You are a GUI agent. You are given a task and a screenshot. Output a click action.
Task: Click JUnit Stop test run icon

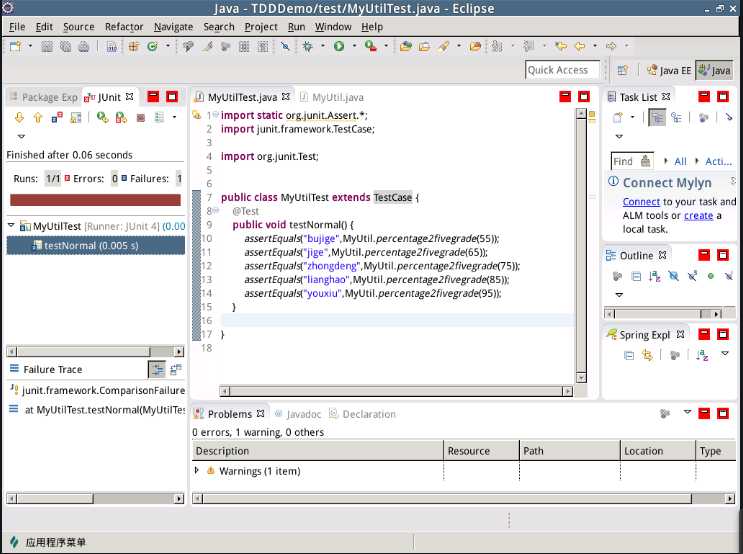click(x=141, y=118)
